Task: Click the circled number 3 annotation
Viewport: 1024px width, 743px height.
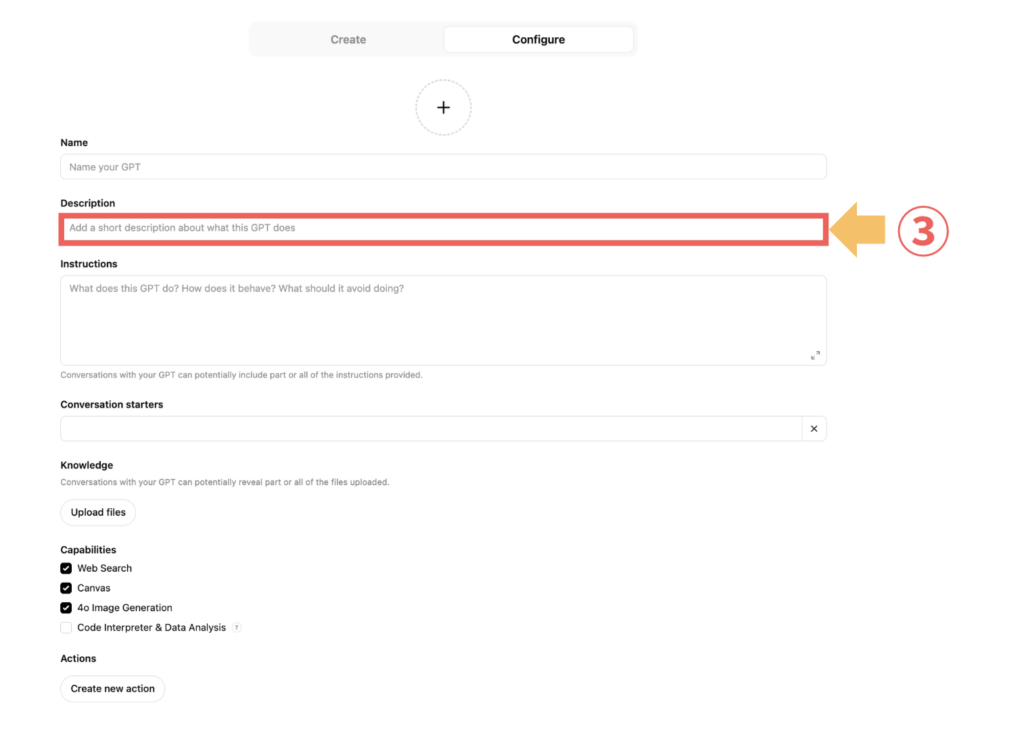Action: (923, 231)
